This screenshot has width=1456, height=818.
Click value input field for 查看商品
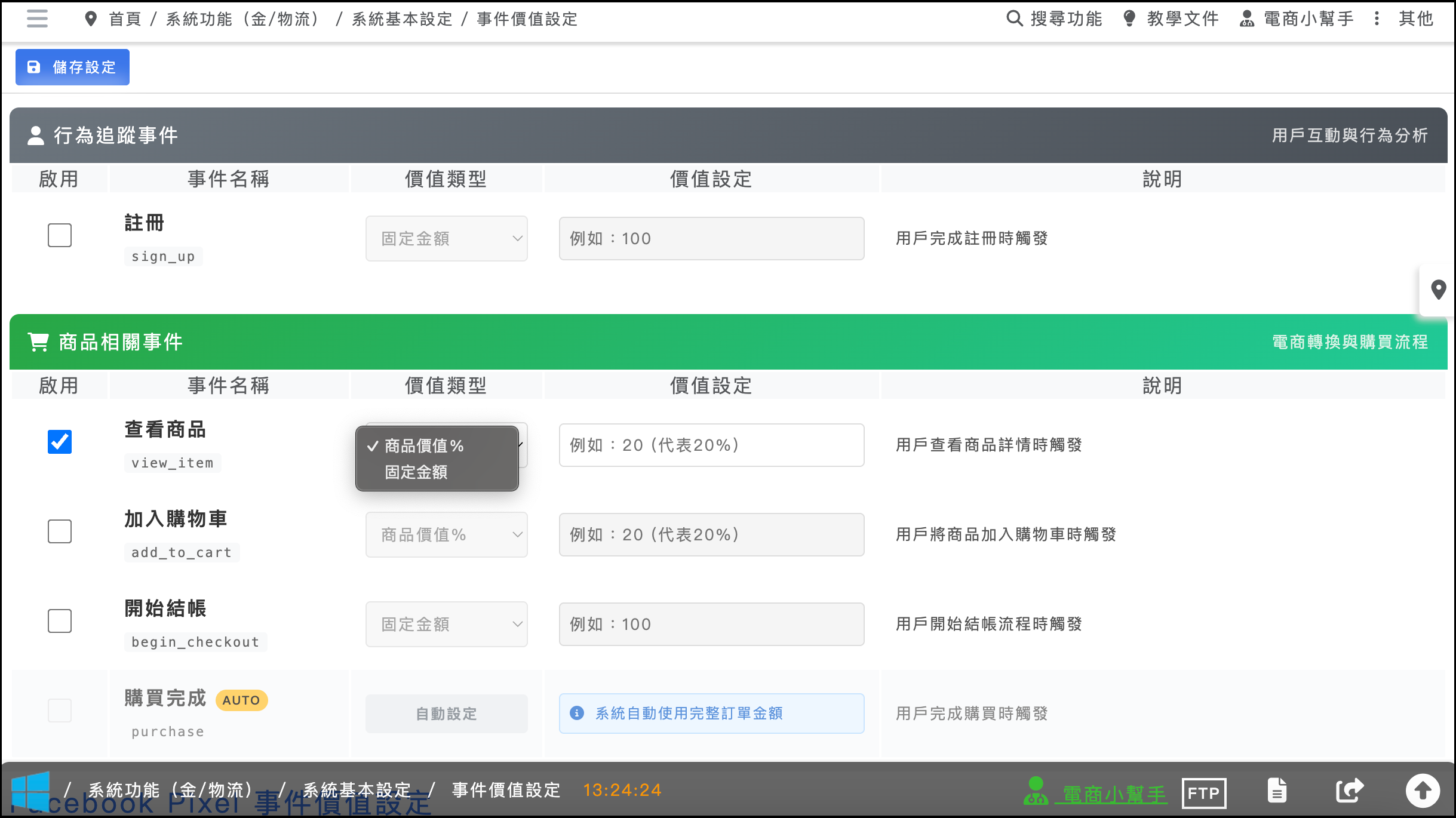(712, 445)
